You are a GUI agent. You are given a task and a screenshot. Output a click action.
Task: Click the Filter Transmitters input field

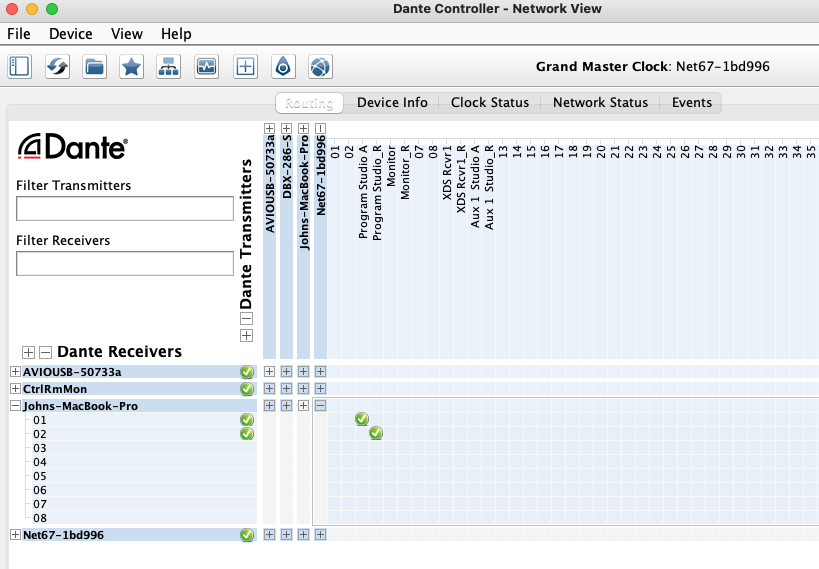125,209
